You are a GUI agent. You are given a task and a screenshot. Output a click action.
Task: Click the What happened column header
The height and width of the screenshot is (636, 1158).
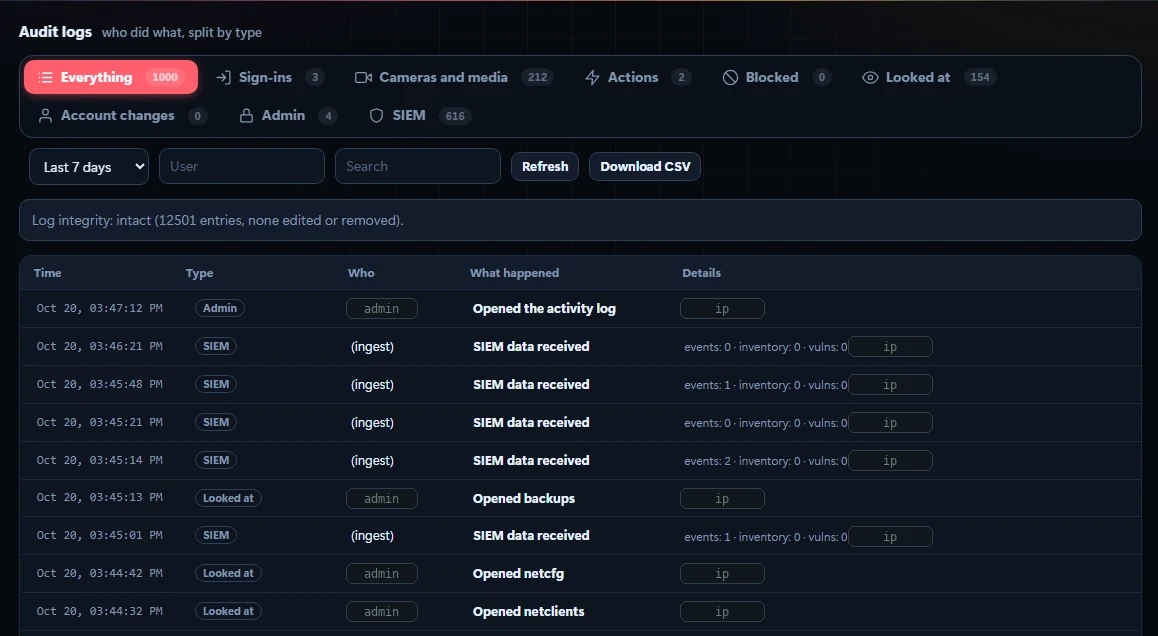[x=514, y=273]
